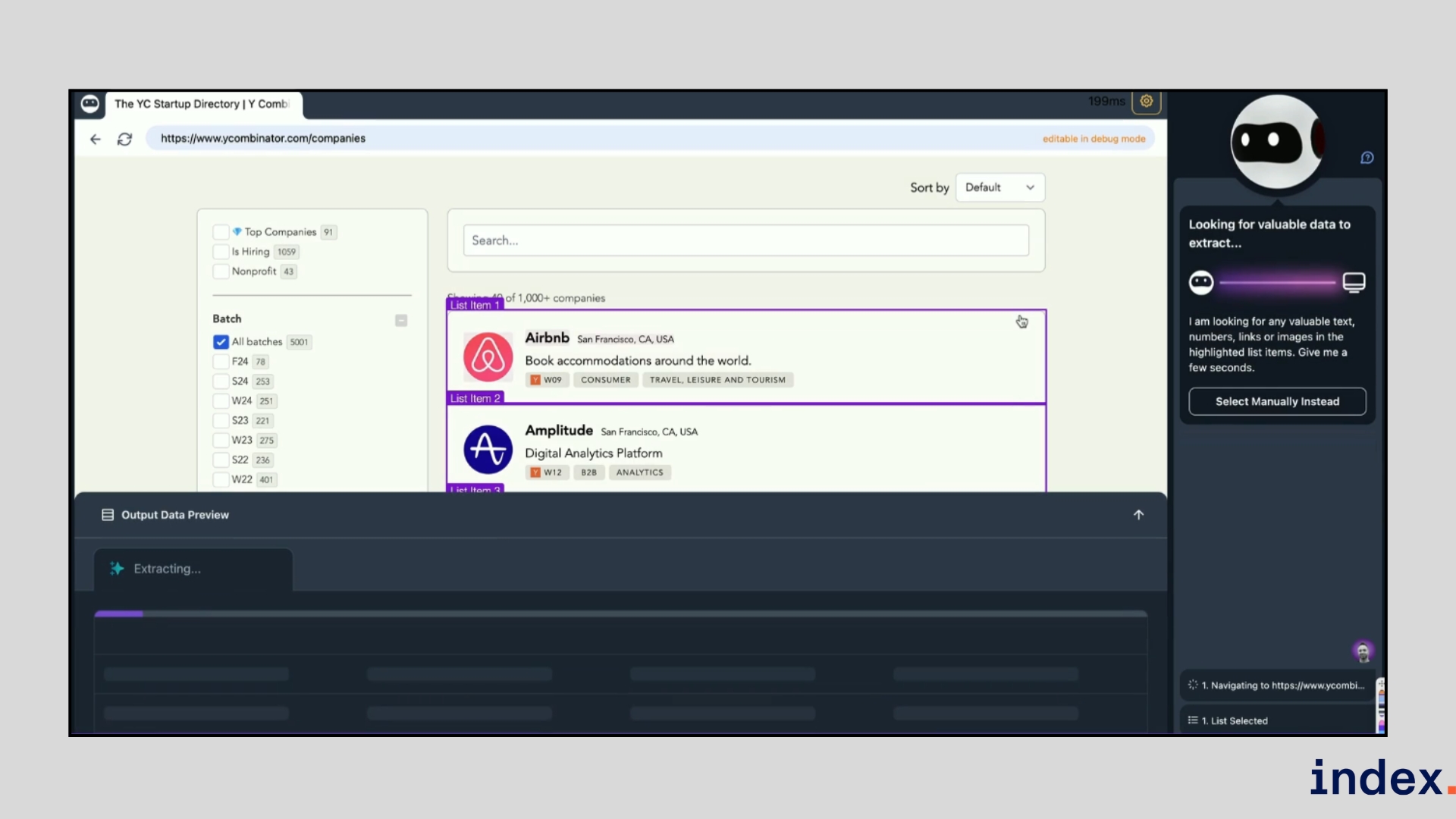
Task: Click the help icon beside robot
Action: point(1367,158)
